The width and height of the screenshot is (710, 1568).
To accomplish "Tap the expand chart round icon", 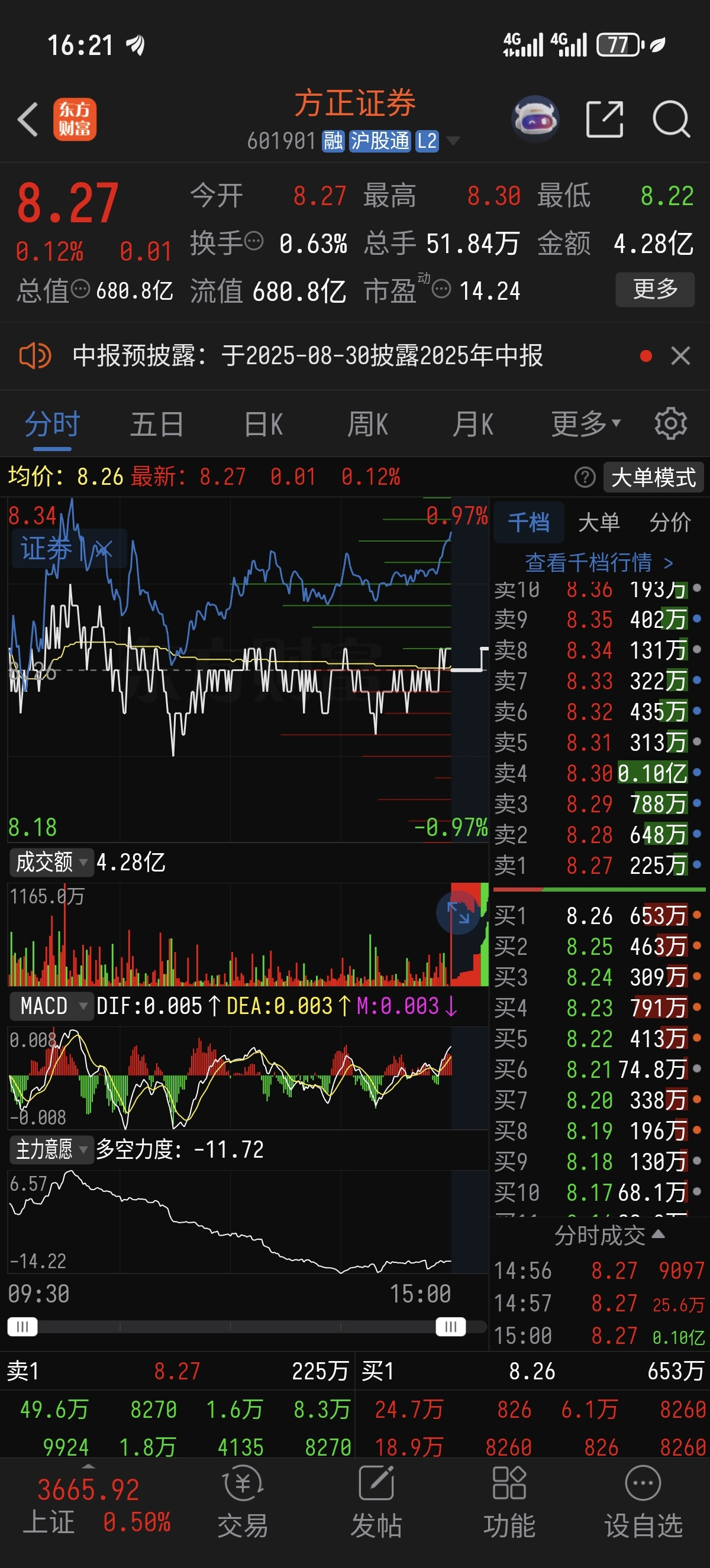I will [x=458, y=913].
